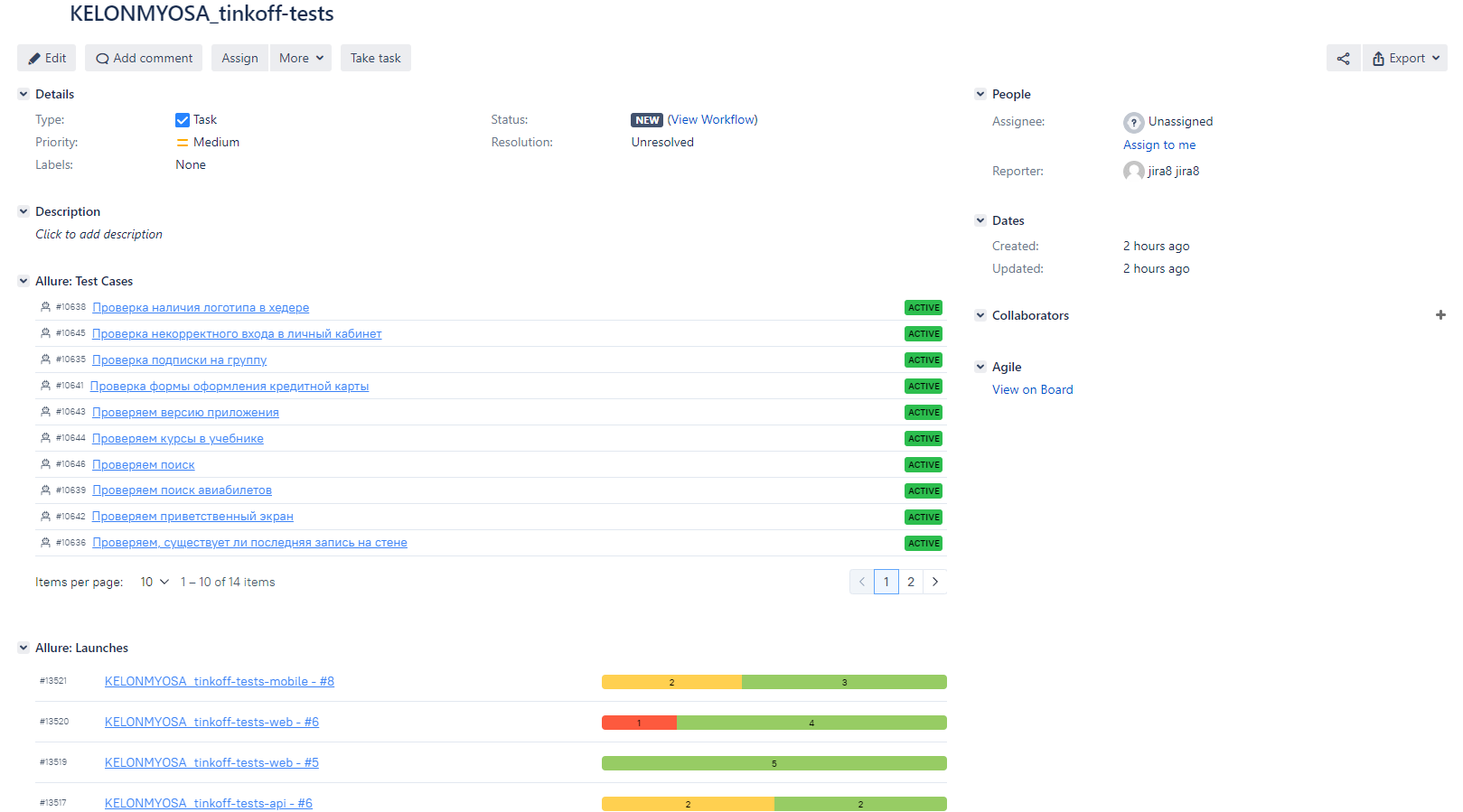Screen dimensions: 1463x812
Task: Open launch KELONMYOSA_tinkoff-tests-api - #6
Action: pos(209,803)
